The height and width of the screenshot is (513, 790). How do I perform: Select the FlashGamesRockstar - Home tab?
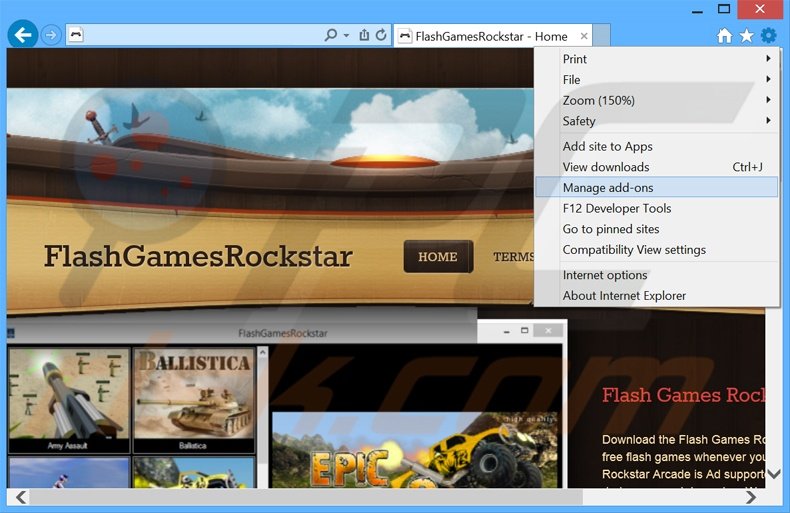[x=491, y=36]
